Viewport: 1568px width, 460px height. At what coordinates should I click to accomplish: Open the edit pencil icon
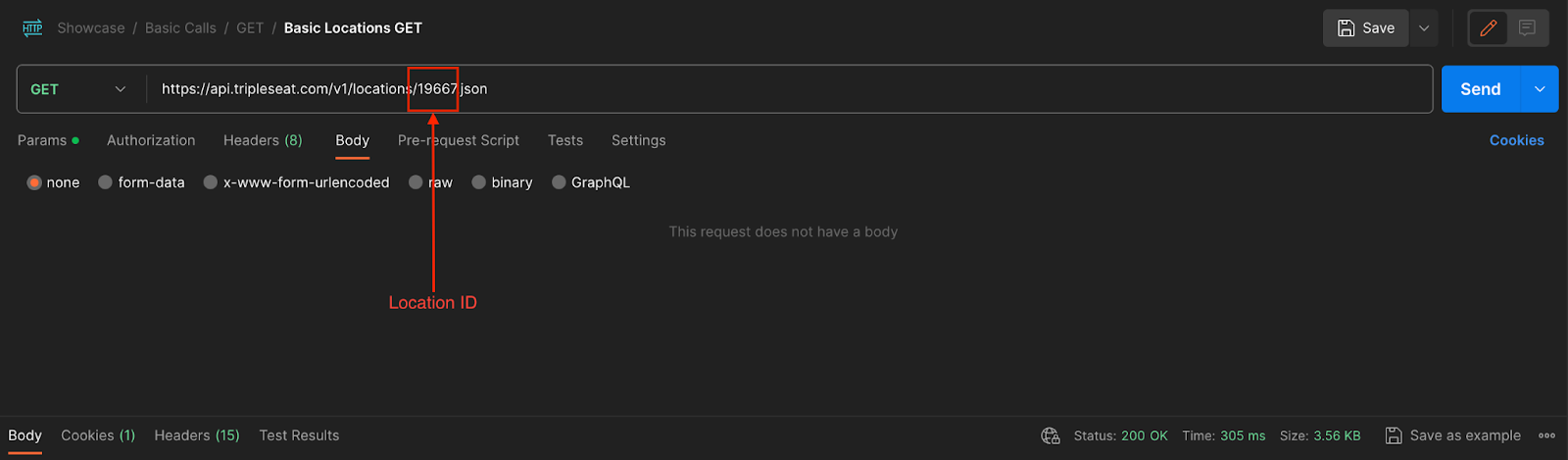point(1488,28)
